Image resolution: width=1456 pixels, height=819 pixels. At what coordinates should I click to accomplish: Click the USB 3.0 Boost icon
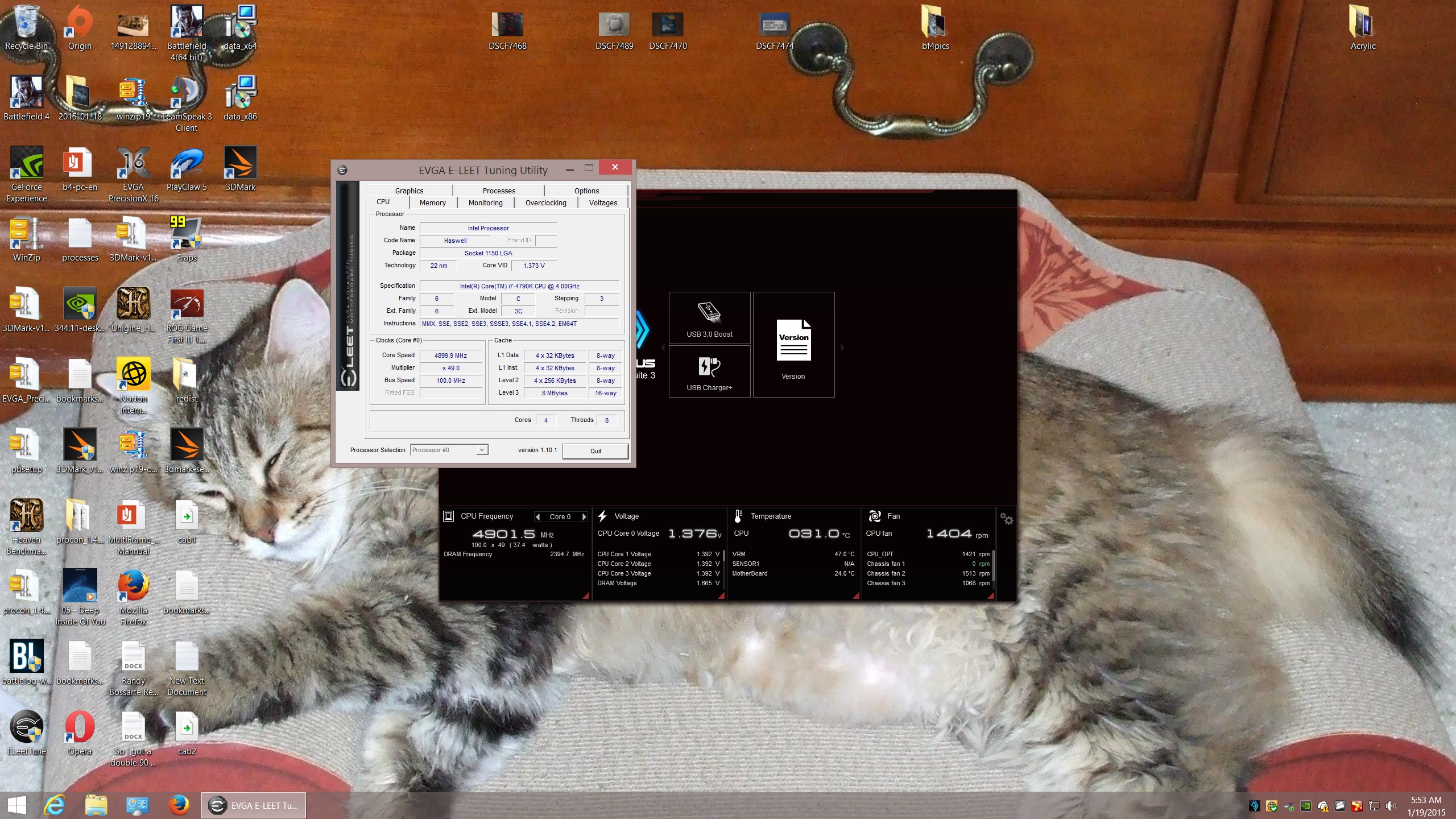point(709,312)
